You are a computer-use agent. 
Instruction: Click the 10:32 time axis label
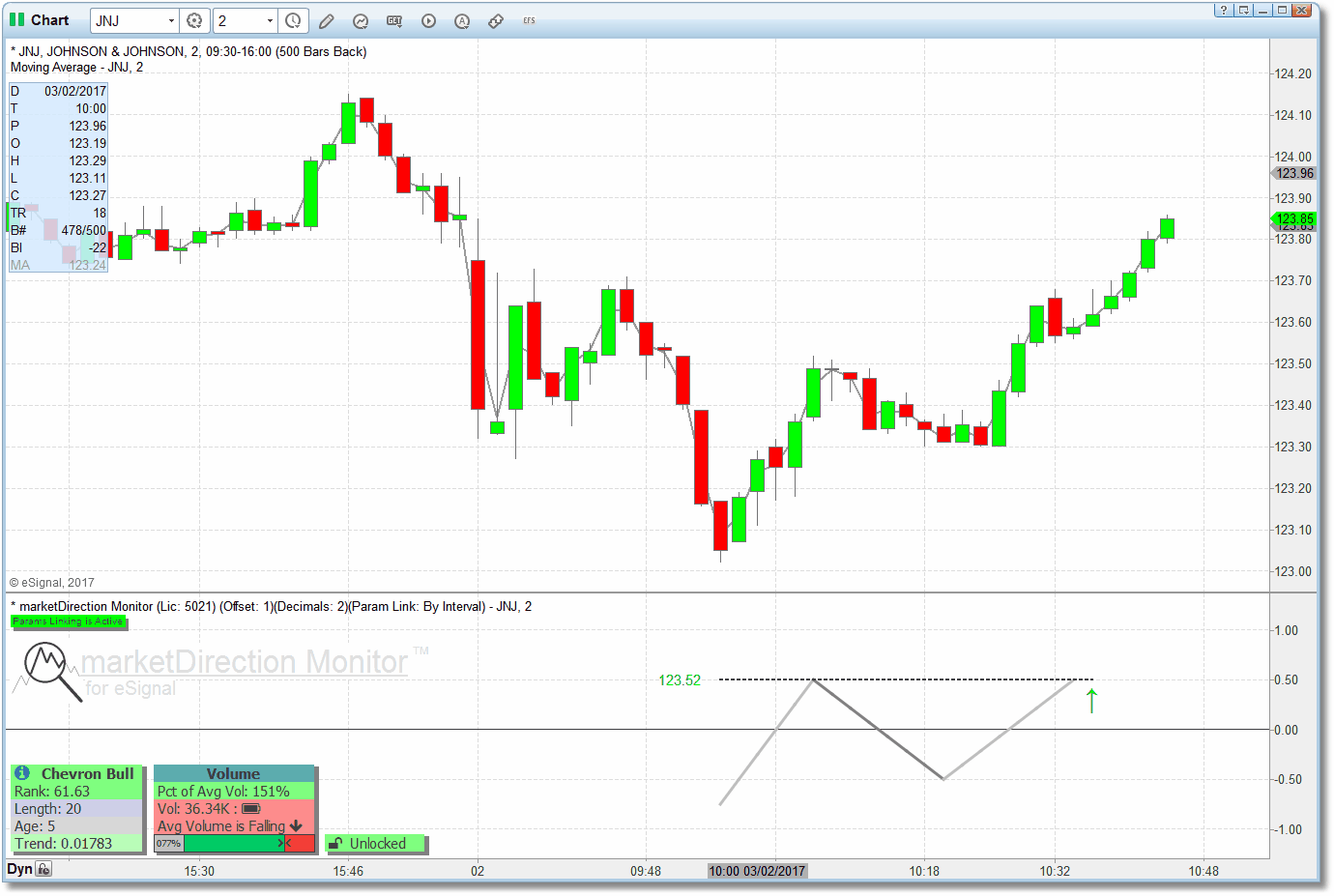coord(1055,871)
